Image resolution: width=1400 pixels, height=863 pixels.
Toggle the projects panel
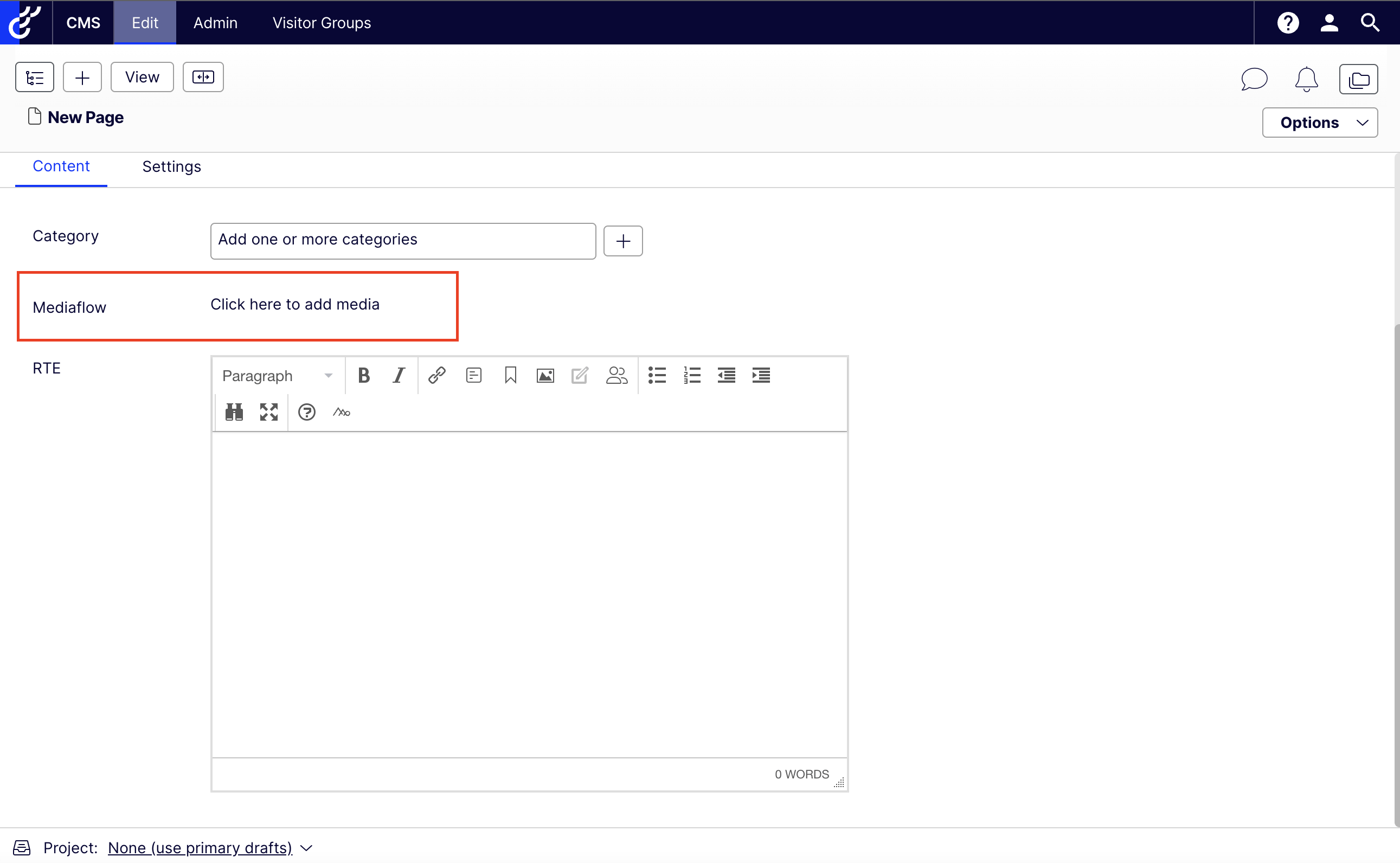click(x=1358, y=79)
